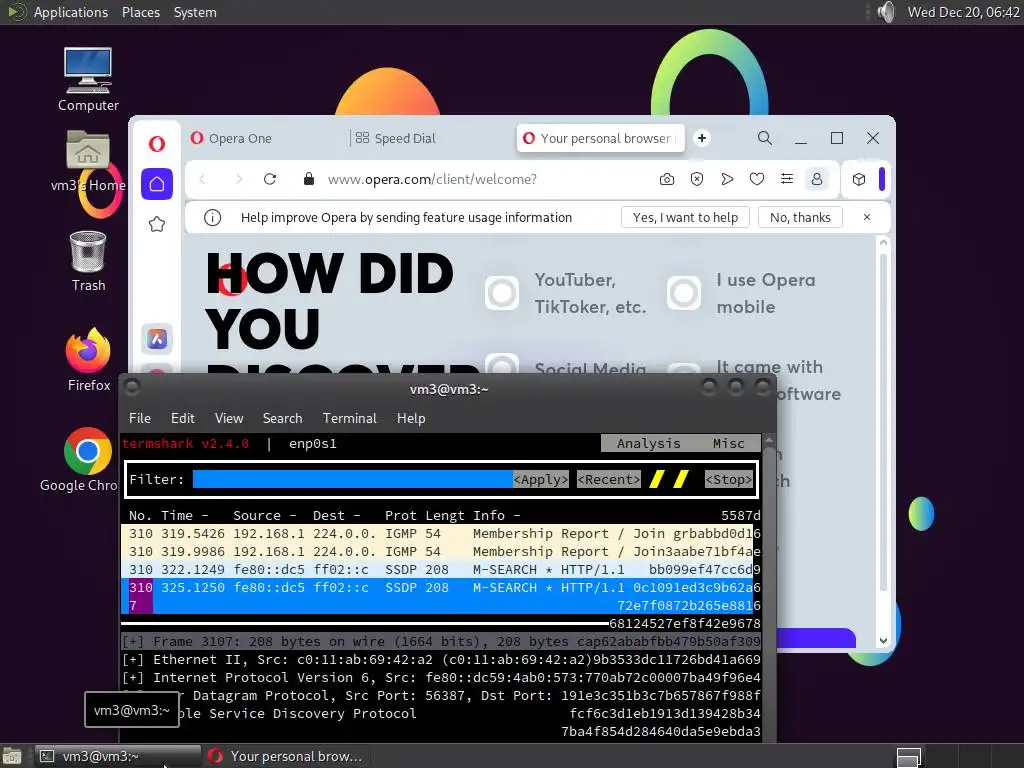Take a snapshot with camera icon
Screen dimensions: 1024x768
click(x=667, y=179)
